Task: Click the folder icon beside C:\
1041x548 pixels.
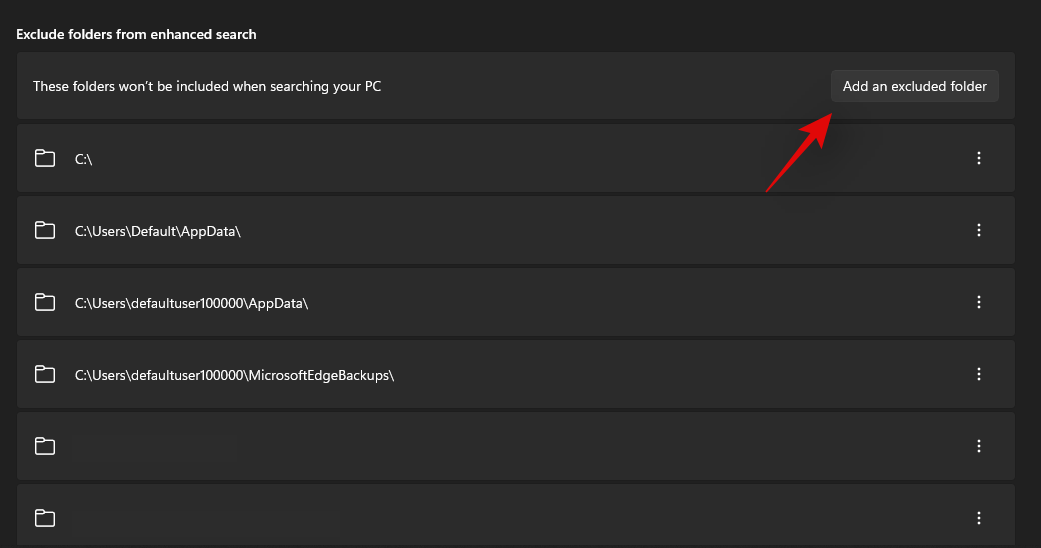Action: (45, 158)
